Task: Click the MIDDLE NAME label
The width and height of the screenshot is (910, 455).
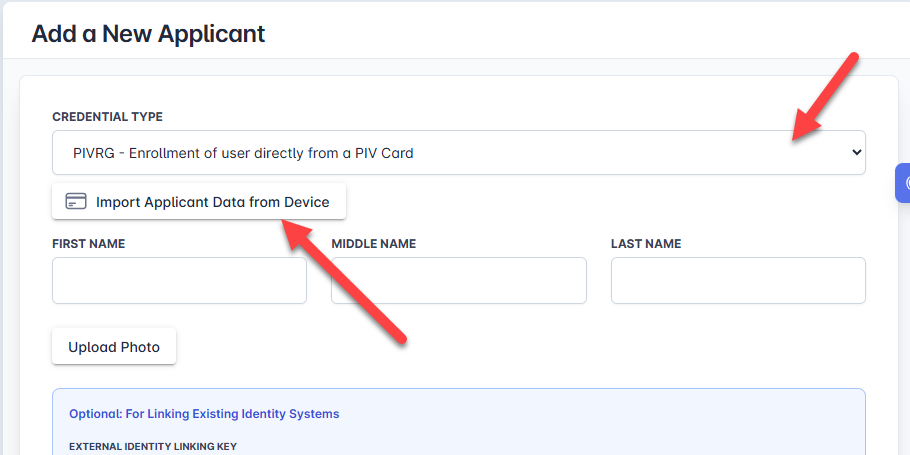Action: pos(373,244)
